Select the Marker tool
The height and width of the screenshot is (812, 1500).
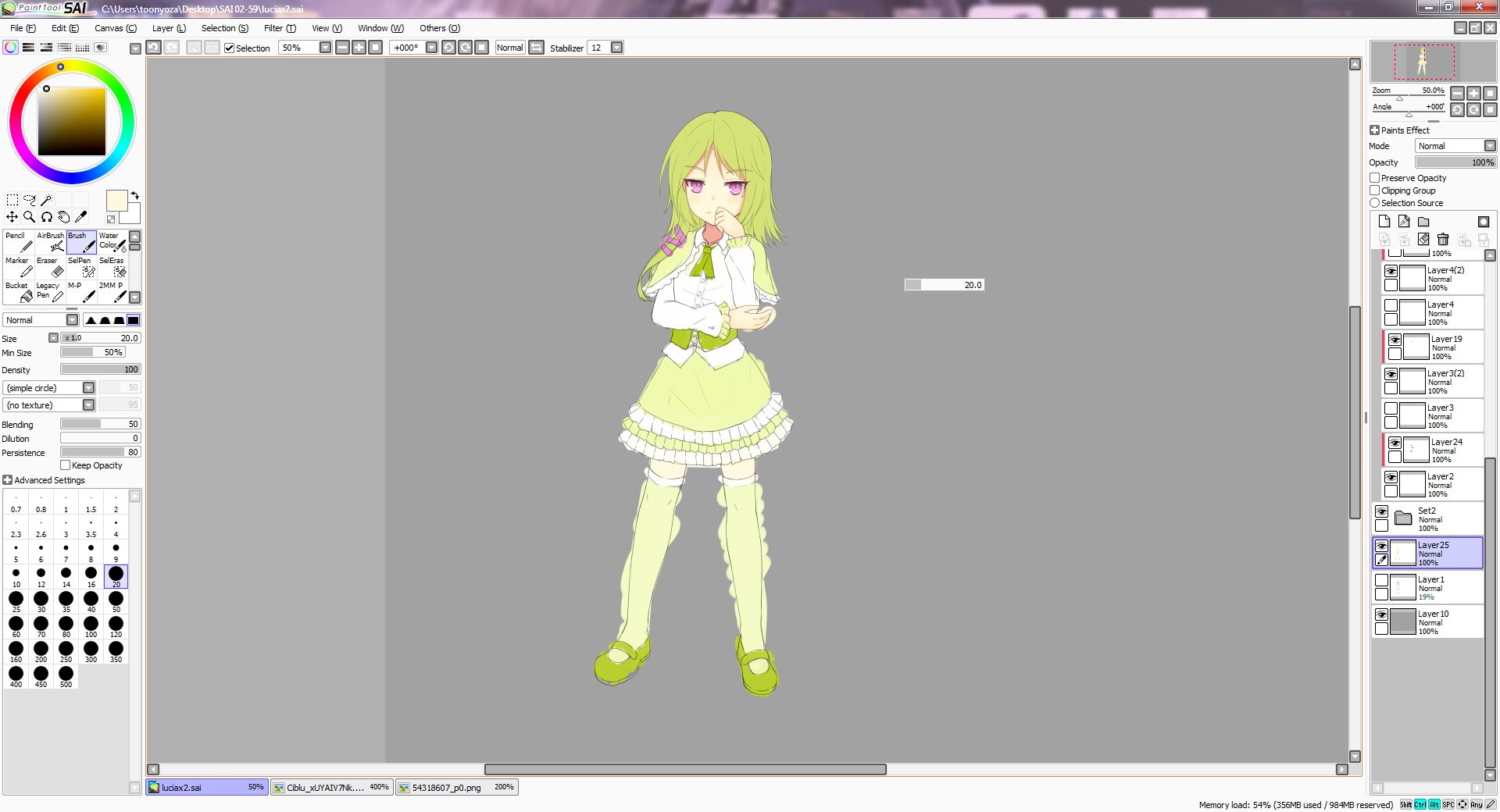[19, 267]
